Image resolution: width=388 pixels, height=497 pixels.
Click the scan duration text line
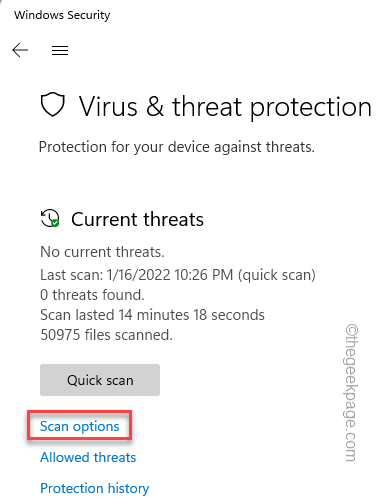tap(152, 315)
